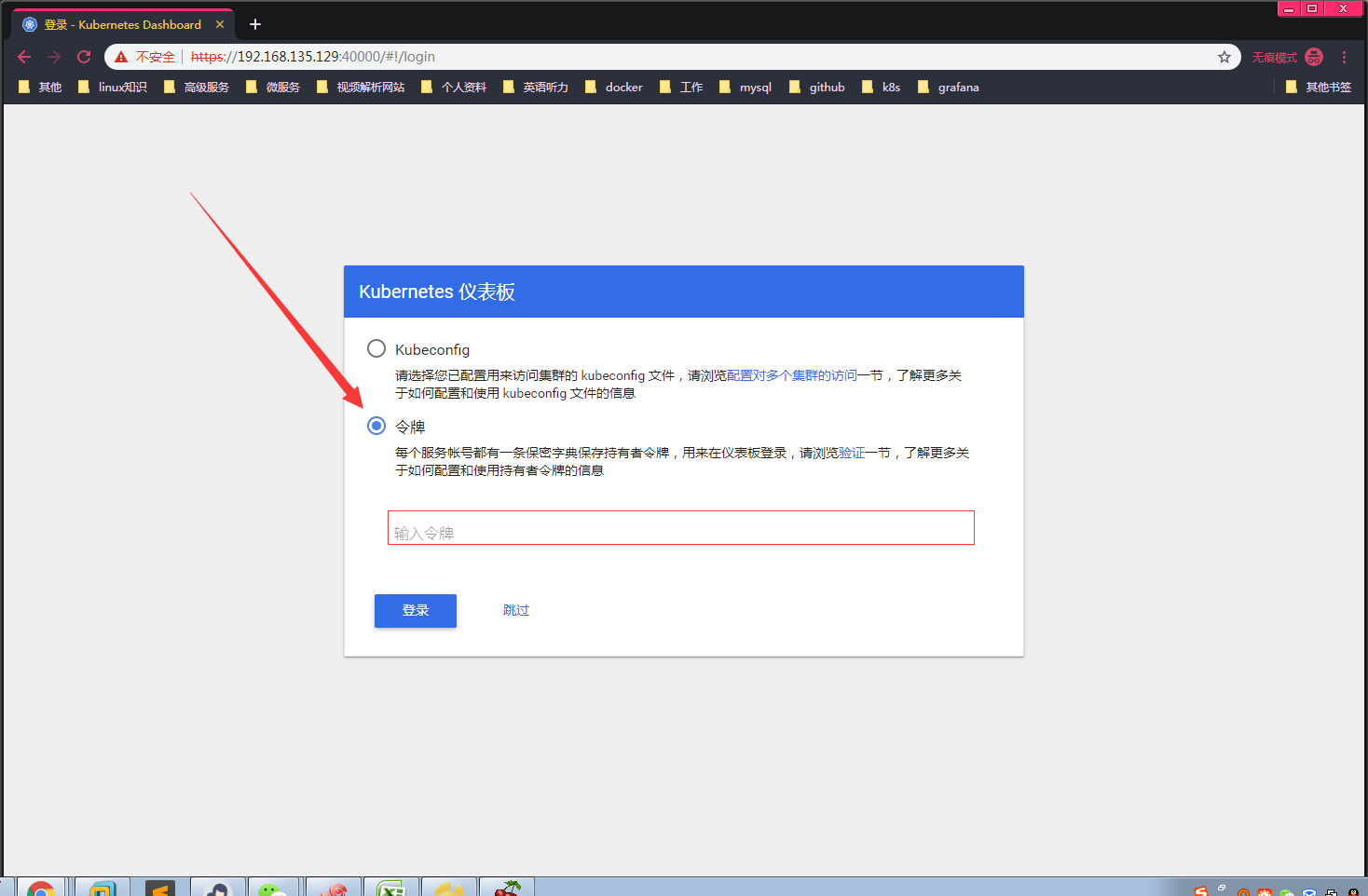The width and height of the screenshot is (1368, 896).
Task: Open the 配置对多个集群的访问 link
Action: tap(792, 375)
